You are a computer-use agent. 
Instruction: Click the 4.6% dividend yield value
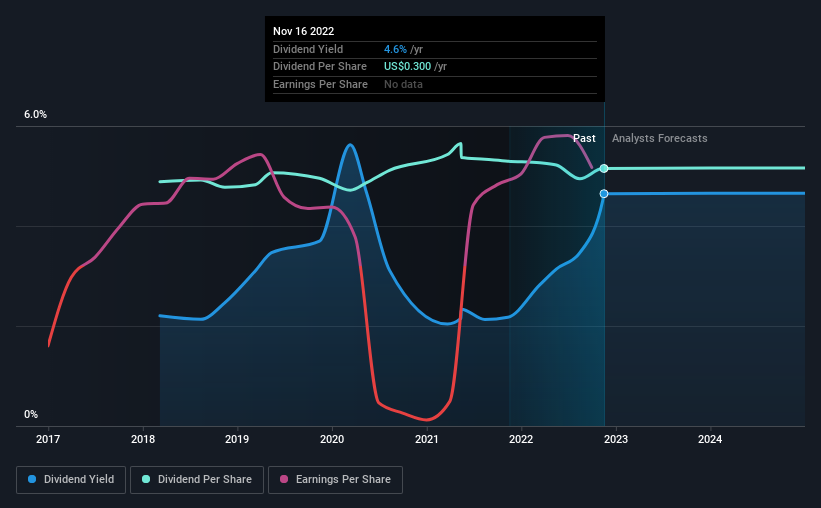click(x=395, y=49)
